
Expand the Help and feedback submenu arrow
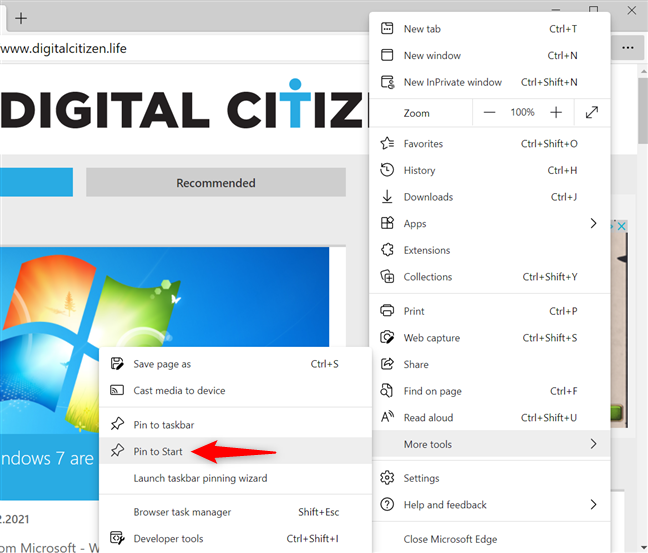point(593,504)
